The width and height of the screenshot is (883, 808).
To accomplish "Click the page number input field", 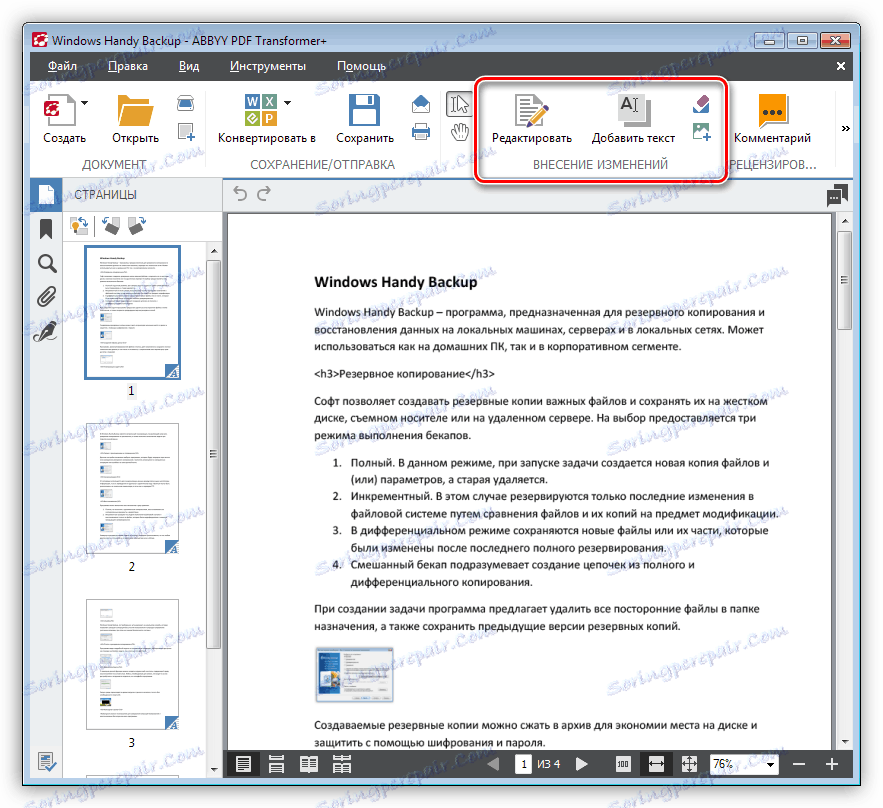I will (524, 764).
